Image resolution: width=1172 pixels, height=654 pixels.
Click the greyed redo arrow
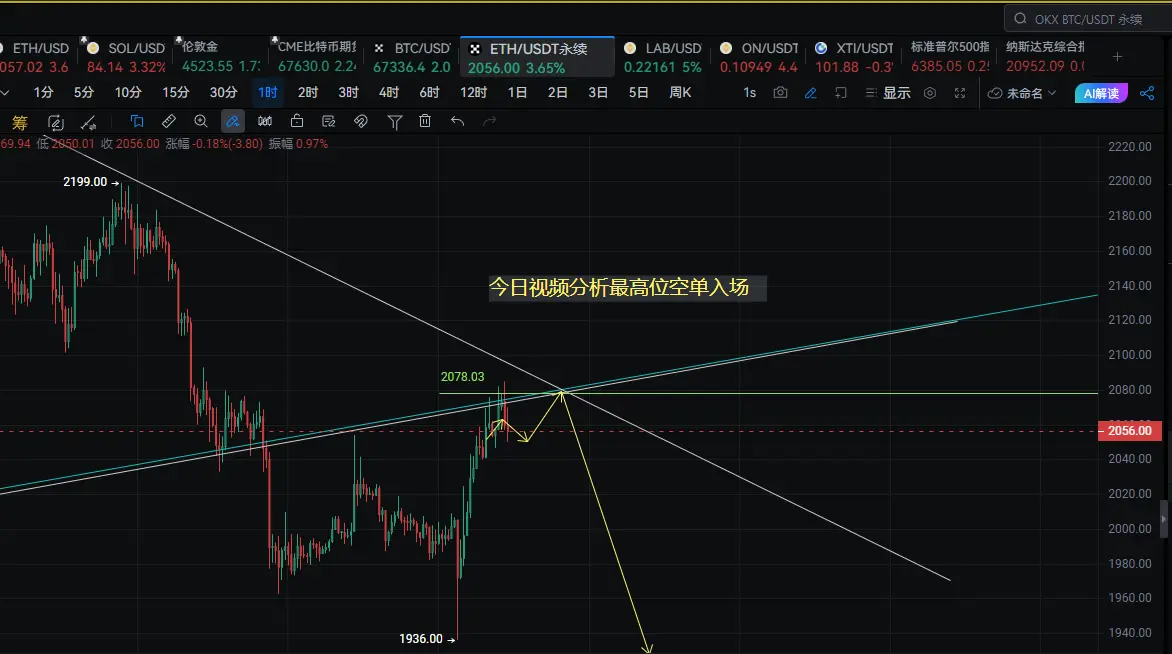pyautogui.click(x=490, y=121)
